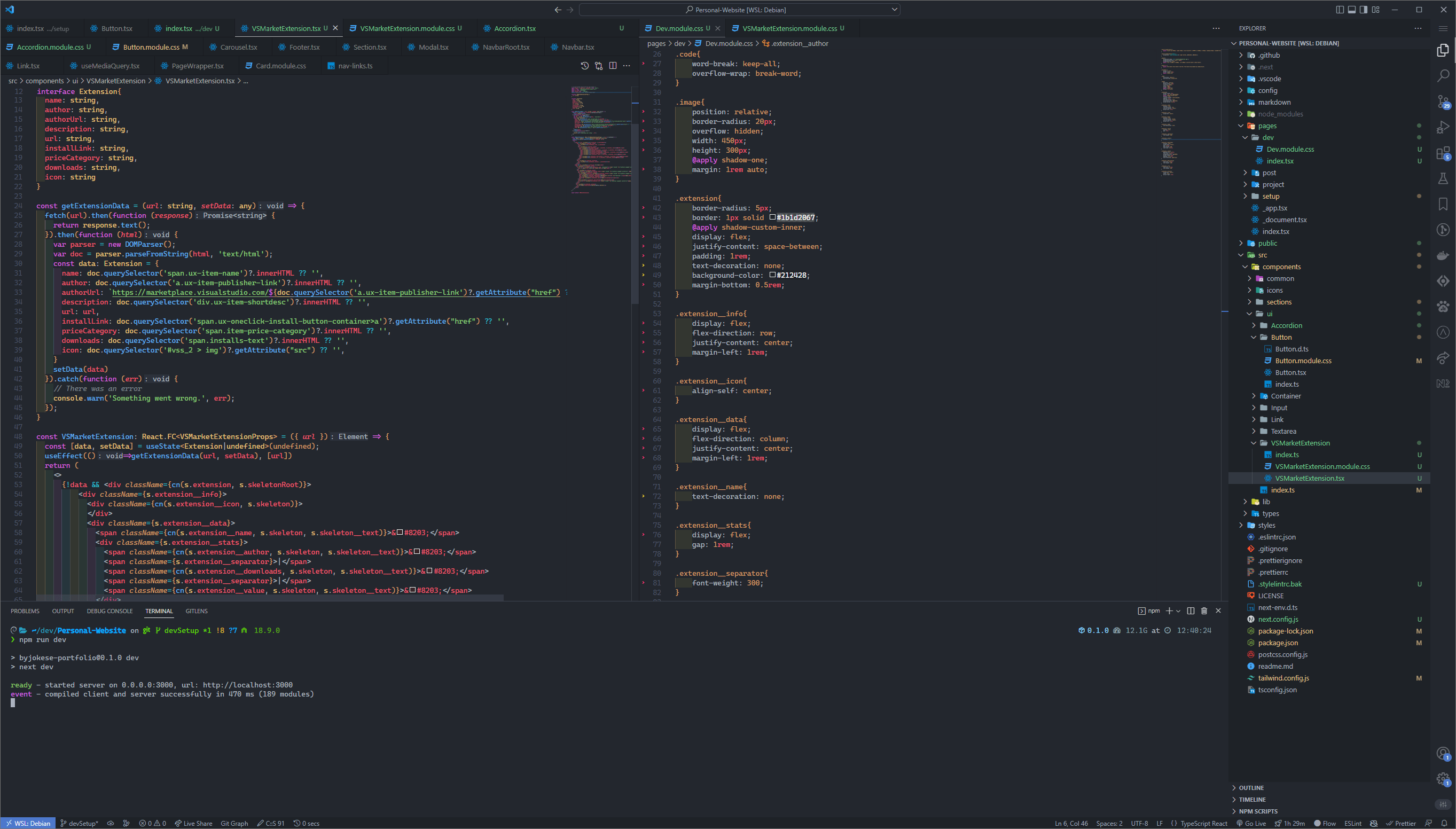The width and height of the screenshot is (1456, 829).
Task: Open More Actions for the left editor group
Action: pyautogui.click(x=626, y=66)
